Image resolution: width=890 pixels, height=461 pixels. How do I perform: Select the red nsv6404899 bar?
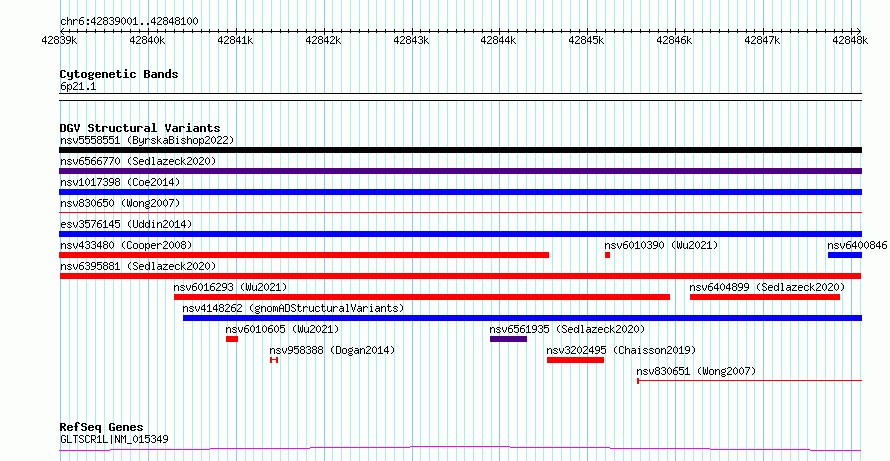765,297
